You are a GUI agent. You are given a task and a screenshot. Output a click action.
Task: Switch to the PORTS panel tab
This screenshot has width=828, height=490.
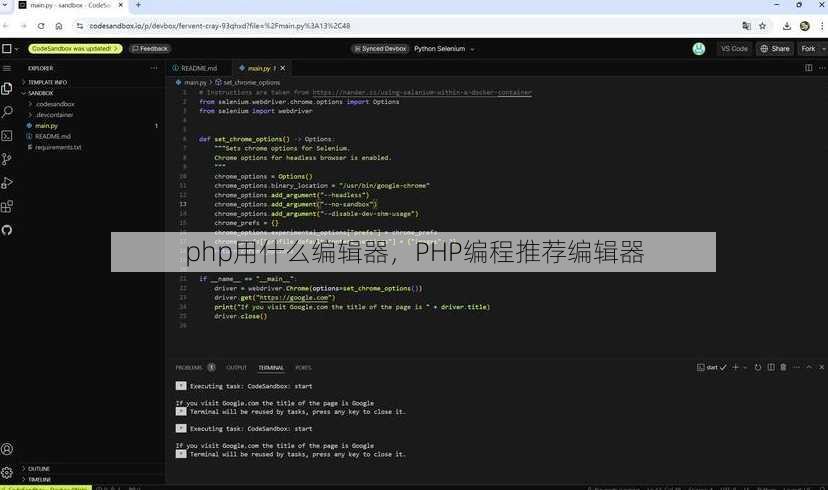(x=303, y=368)
